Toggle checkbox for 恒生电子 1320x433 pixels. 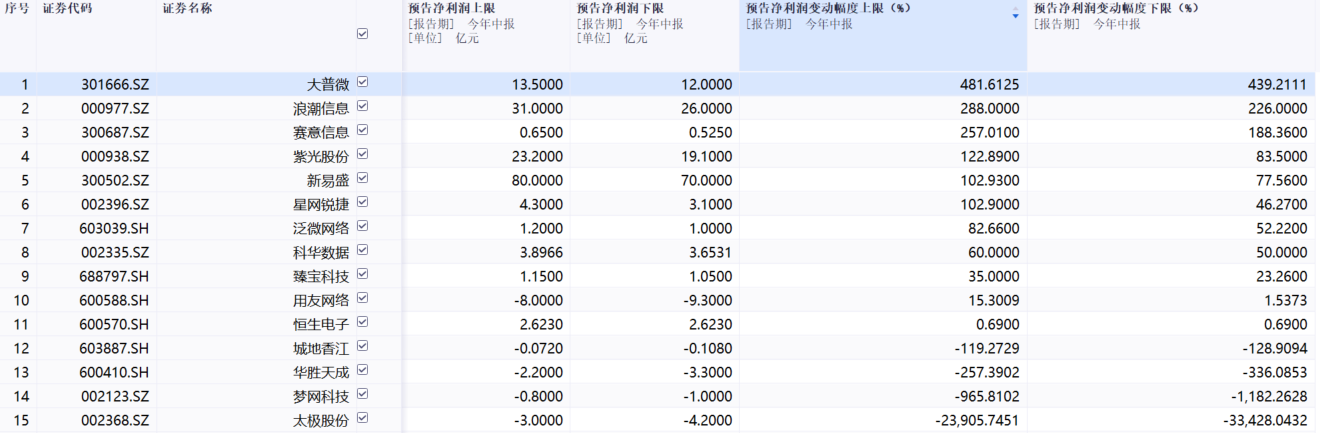[362, 323]
